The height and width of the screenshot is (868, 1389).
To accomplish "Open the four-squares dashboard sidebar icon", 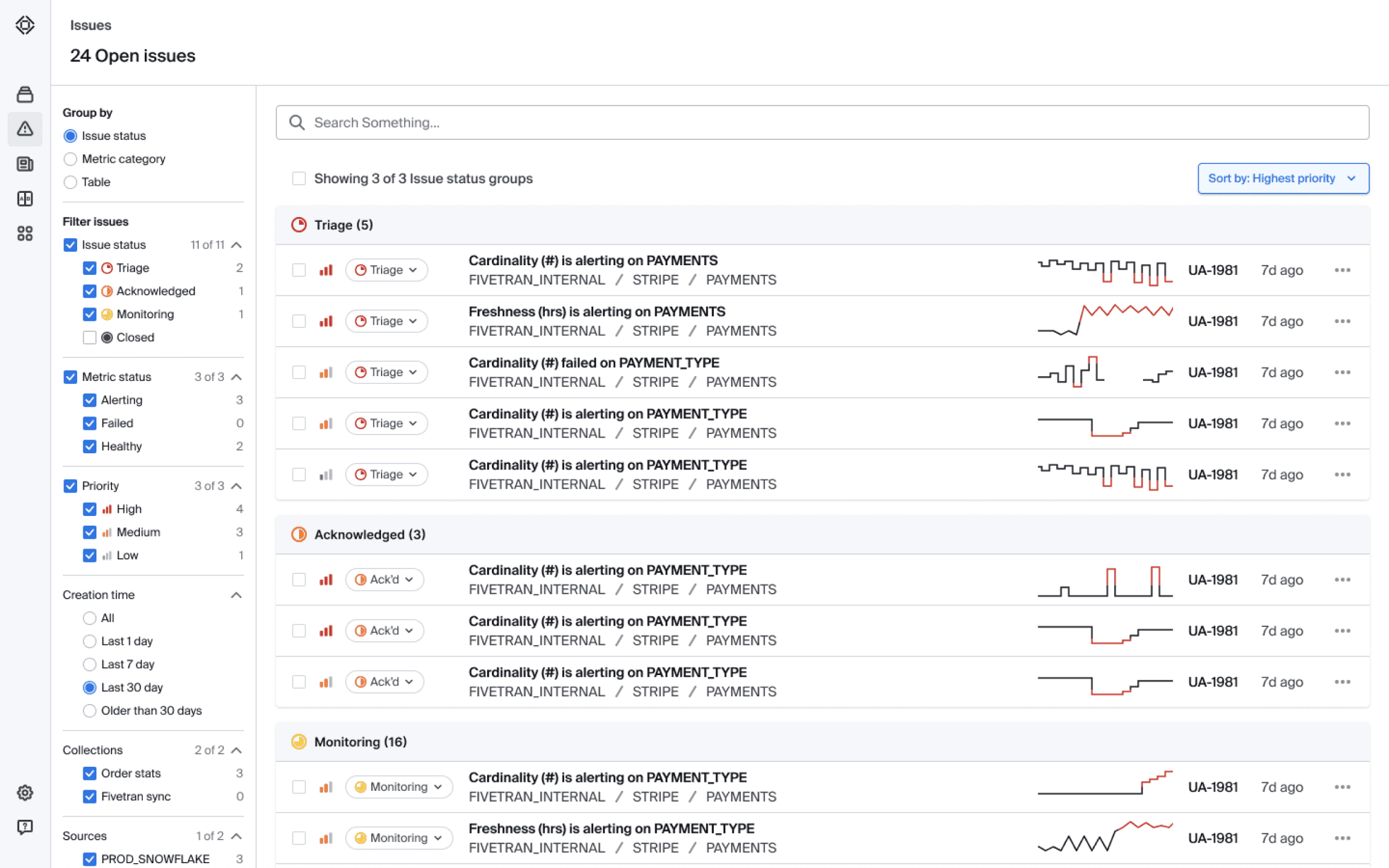I will (25, 233).
